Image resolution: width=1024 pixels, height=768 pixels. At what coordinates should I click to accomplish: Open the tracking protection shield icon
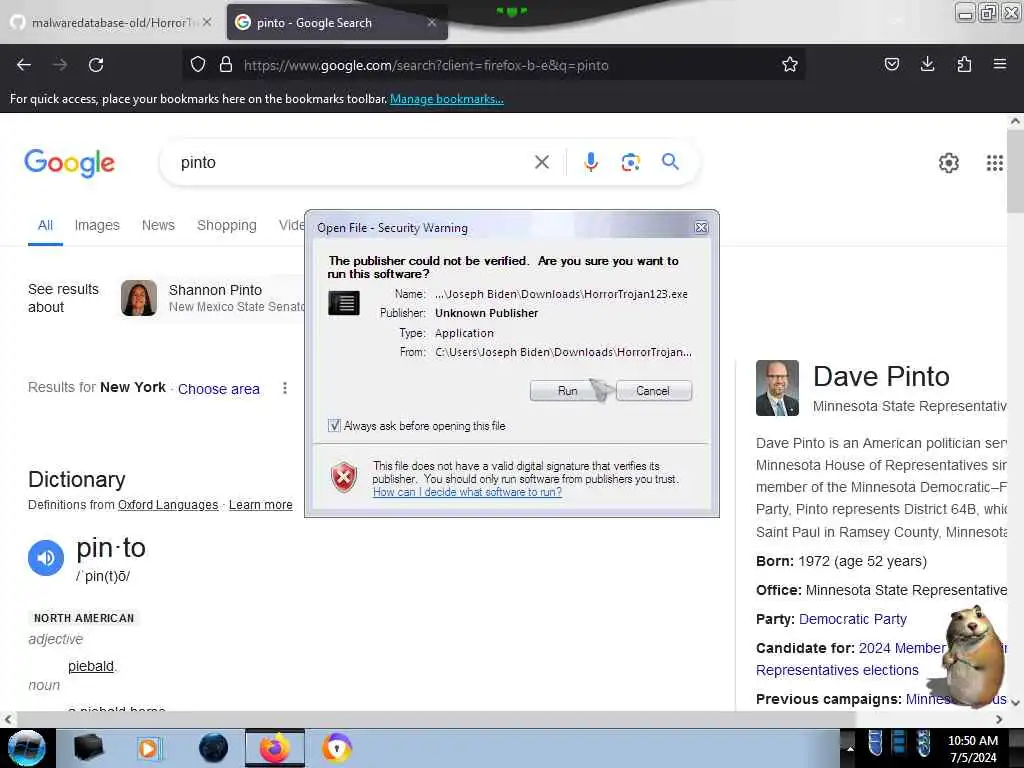(198, 65)
